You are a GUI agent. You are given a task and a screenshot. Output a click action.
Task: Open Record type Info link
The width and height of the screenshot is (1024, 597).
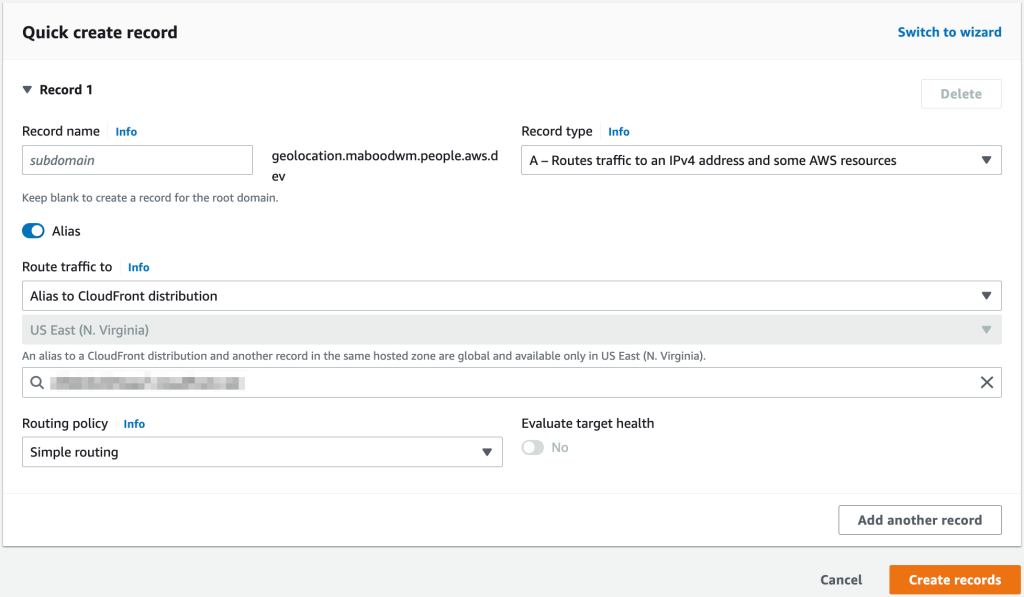point(619,132)
